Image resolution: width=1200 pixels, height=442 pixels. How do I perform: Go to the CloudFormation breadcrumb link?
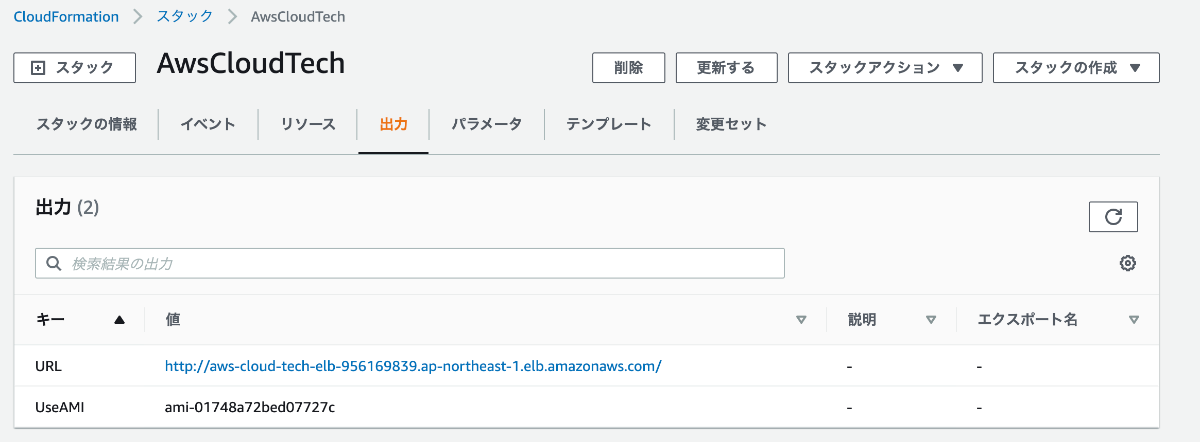[x=66, y=17]
